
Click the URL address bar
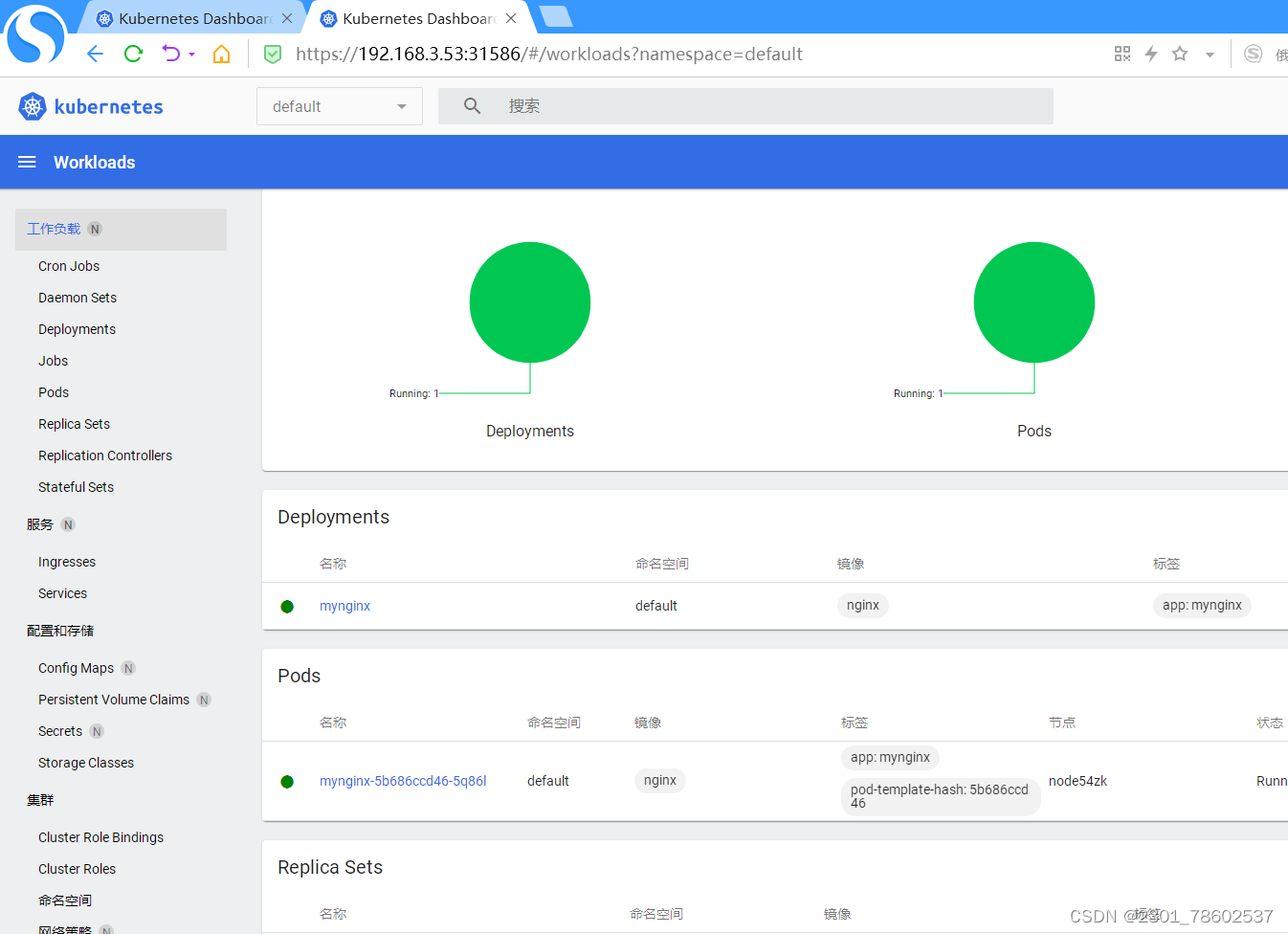pos(548,55)
